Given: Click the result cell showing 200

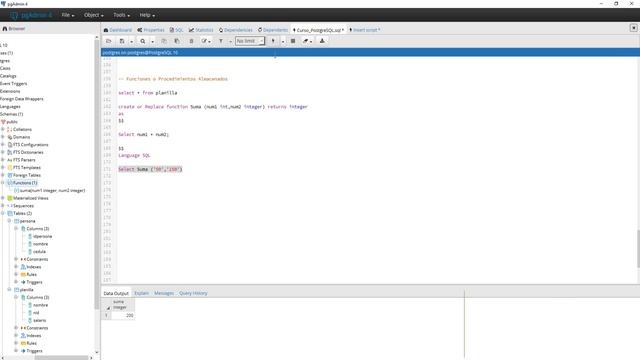Looking at the screenshot, I should [122, 315].
